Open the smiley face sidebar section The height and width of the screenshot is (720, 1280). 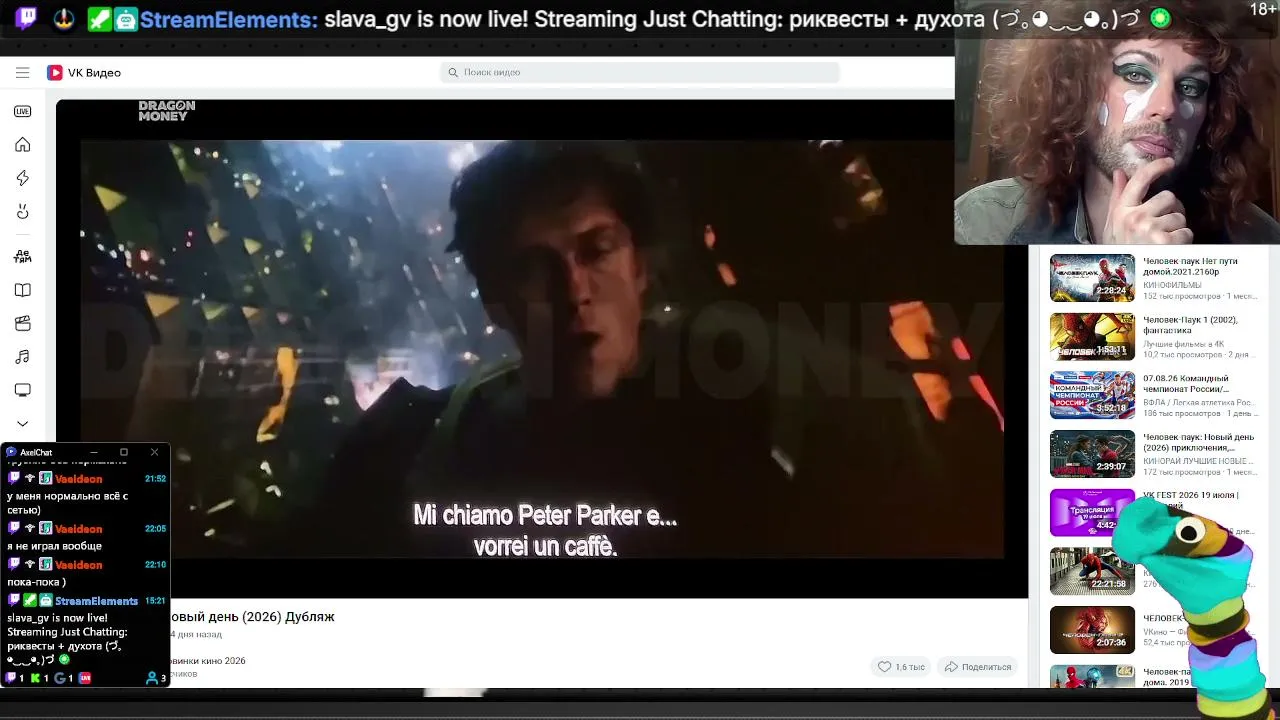[x=22, y=212]
